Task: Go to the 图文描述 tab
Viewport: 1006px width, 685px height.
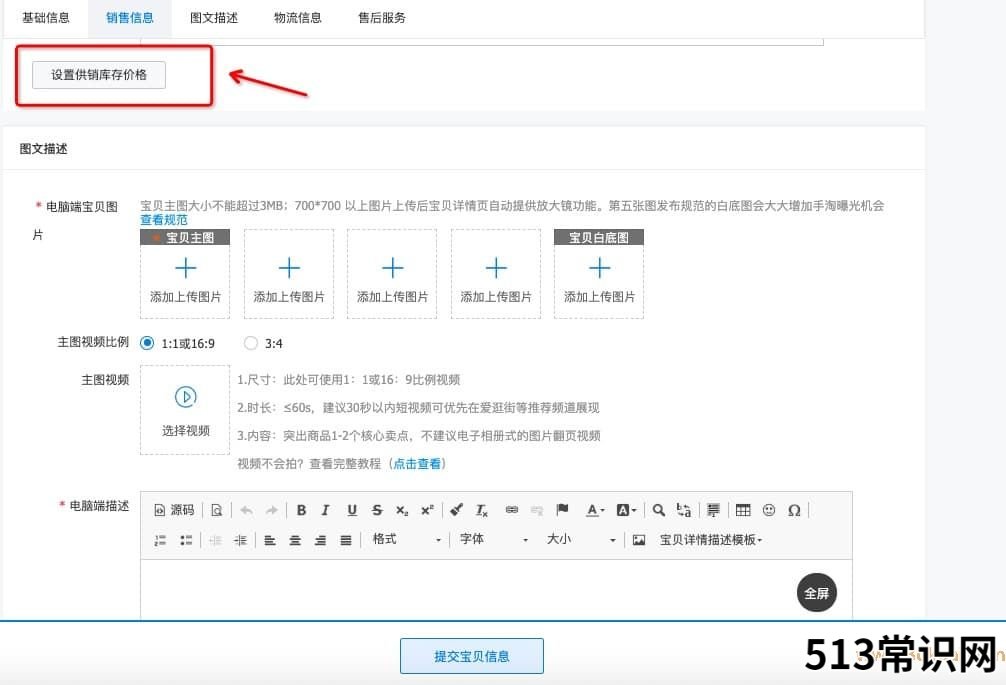Action: click(x=214, y=18)
